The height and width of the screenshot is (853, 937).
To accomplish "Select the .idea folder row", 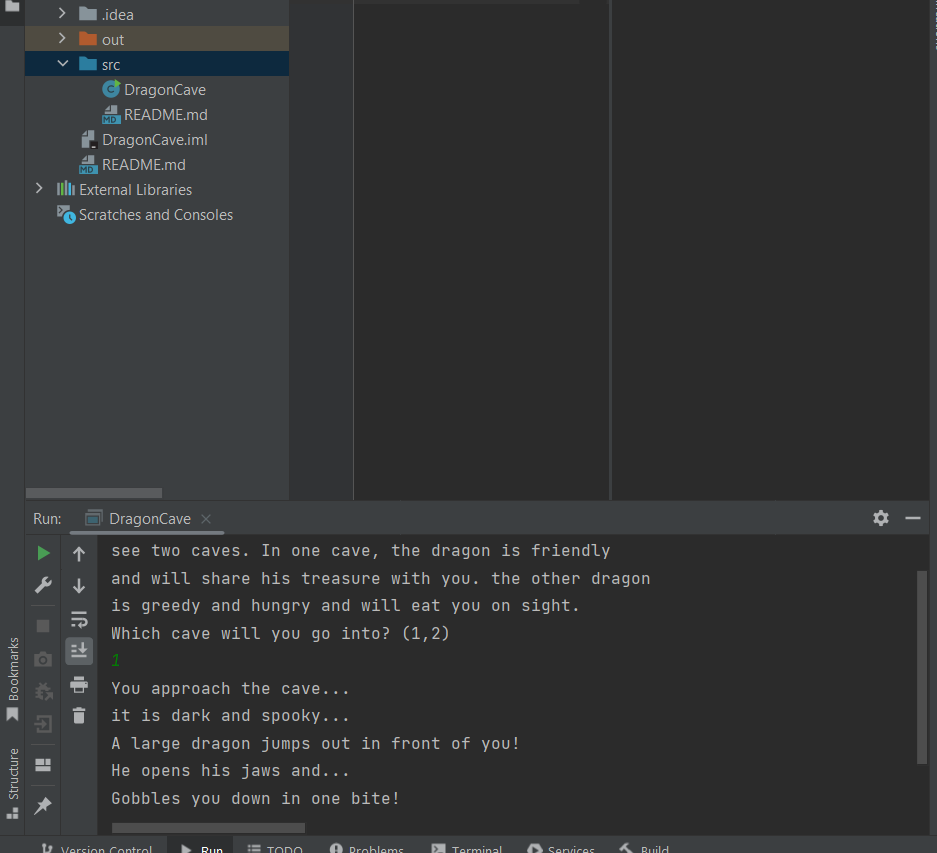I will (157, 13).
